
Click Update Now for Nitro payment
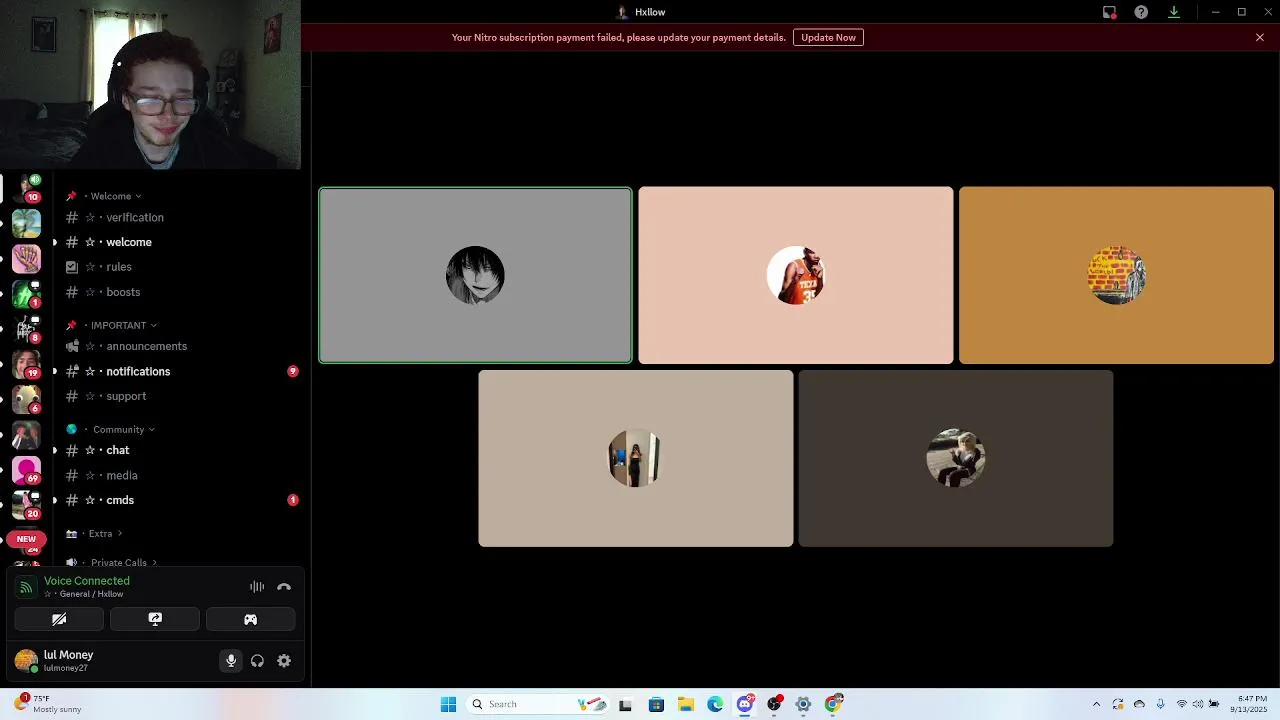828,37
